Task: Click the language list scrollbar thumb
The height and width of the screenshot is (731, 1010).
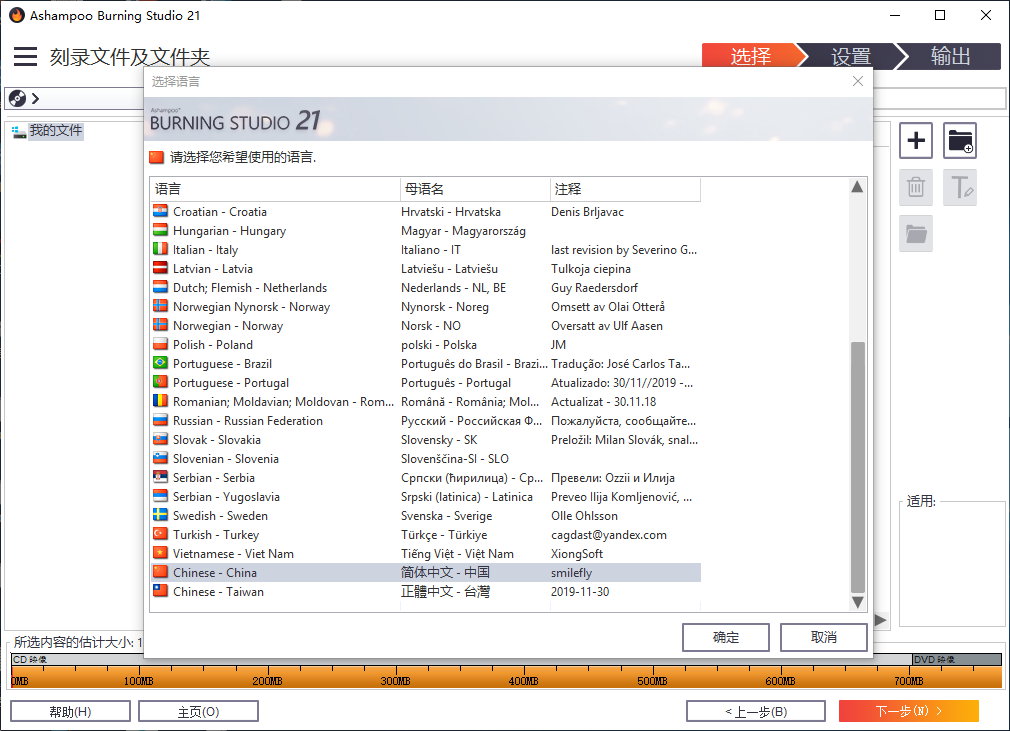Action: [857, 468]
